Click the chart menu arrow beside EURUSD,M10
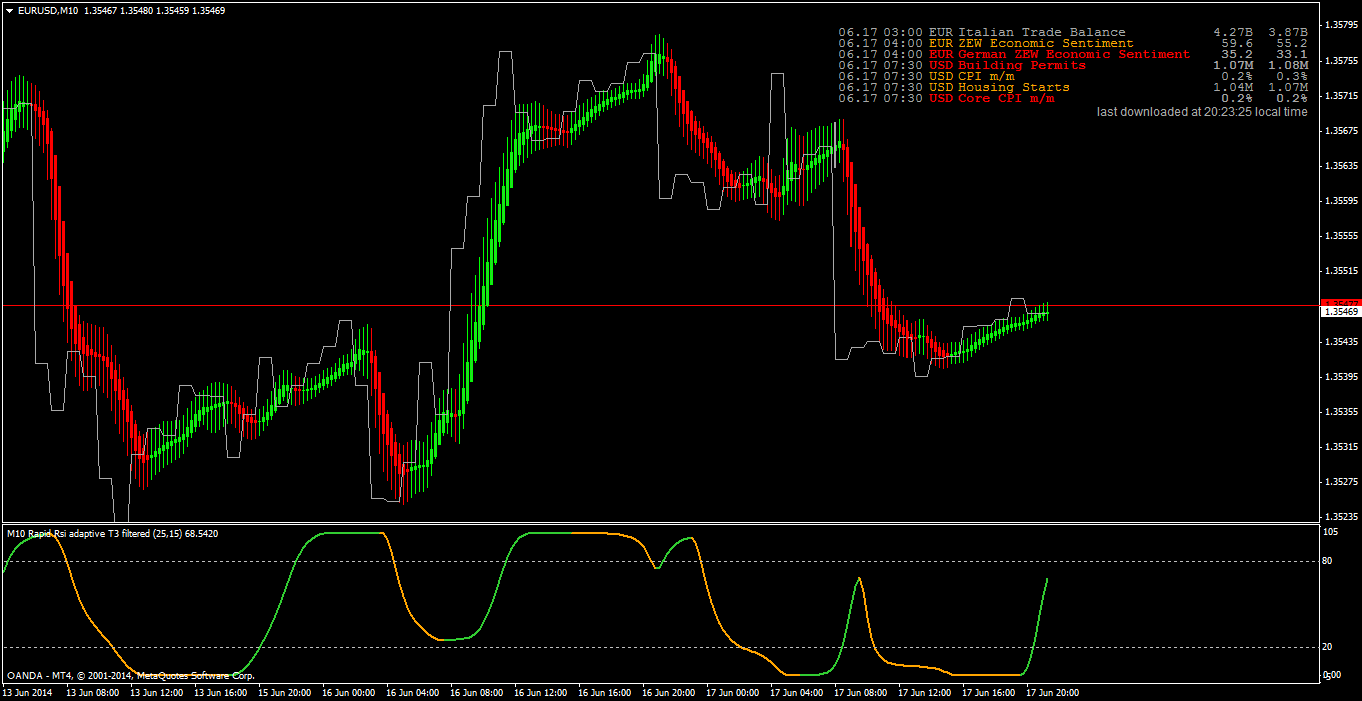This screenshot has height=701, width=1362. click(x=9, y=10)
